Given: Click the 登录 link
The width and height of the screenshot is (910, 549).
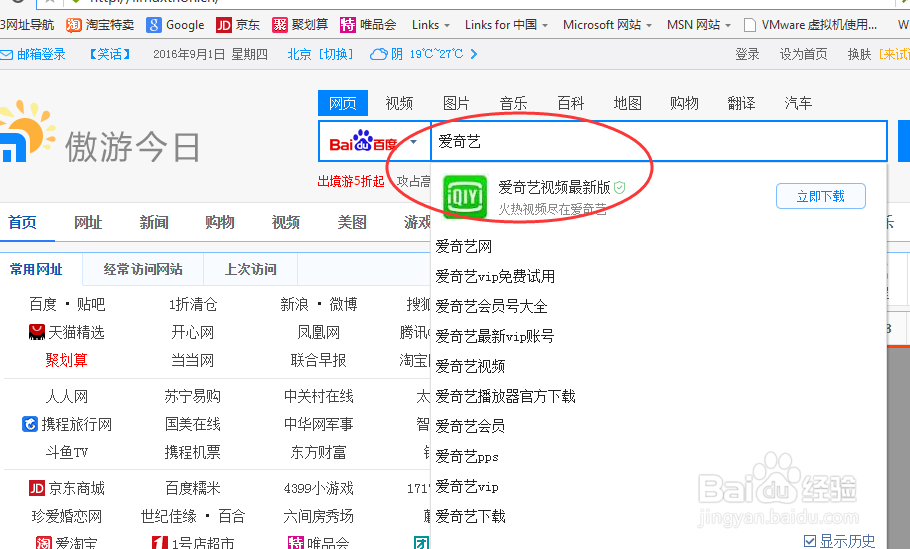Looking at the screenshot, I should (747, 54).
